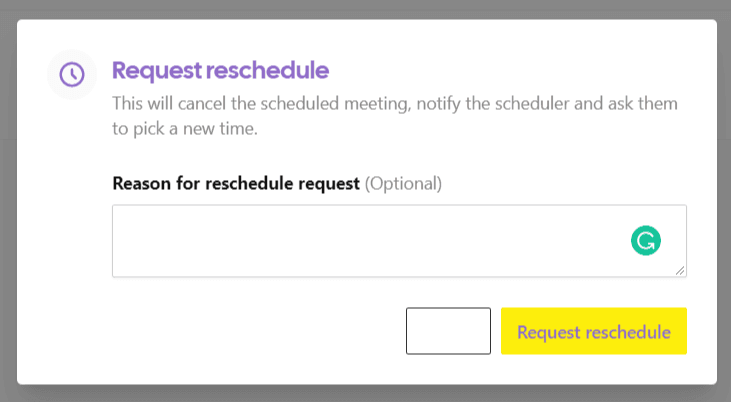The image size is (731, 402).
Task: Click the gray overlay above the dialog box
Action: 365,9
